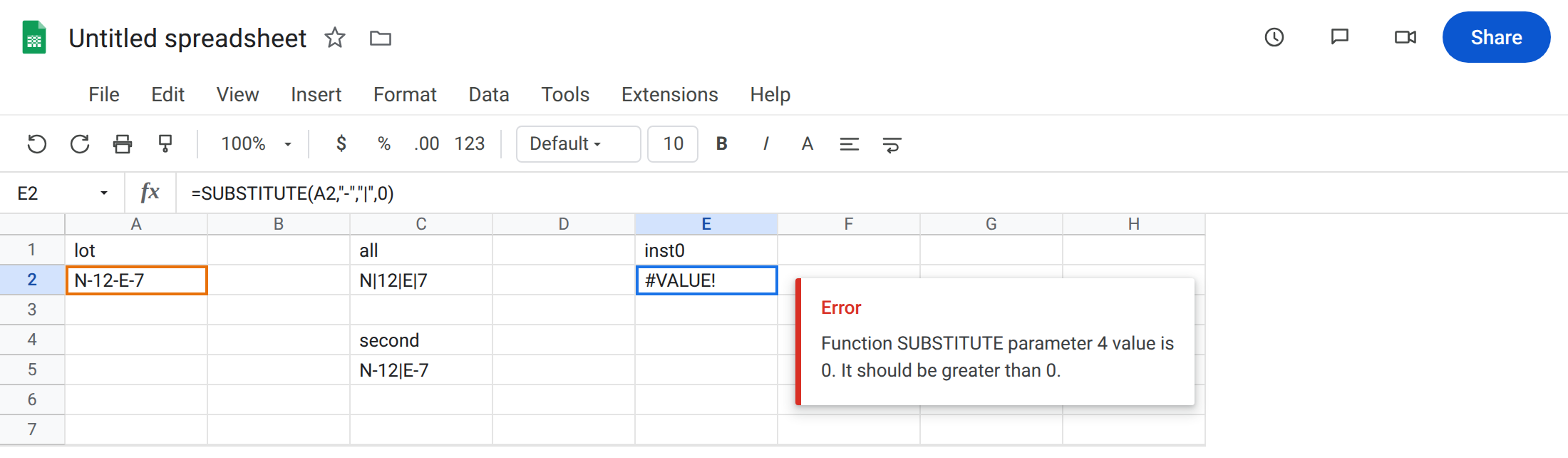Screen dimensions: 1568x458
Task: Click the error tooltip message text
Action: [997, 357]
